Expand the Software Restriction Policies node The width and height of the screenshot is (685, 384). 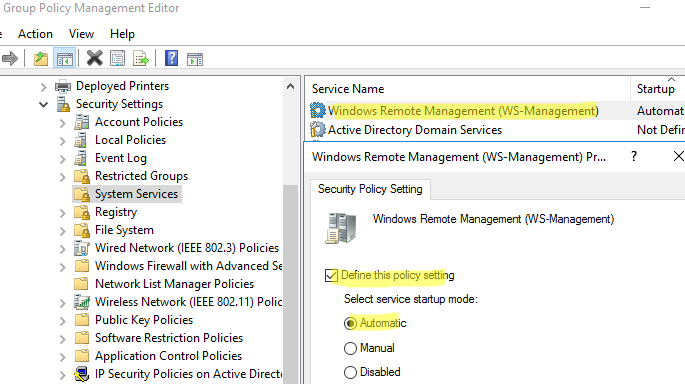62,339
